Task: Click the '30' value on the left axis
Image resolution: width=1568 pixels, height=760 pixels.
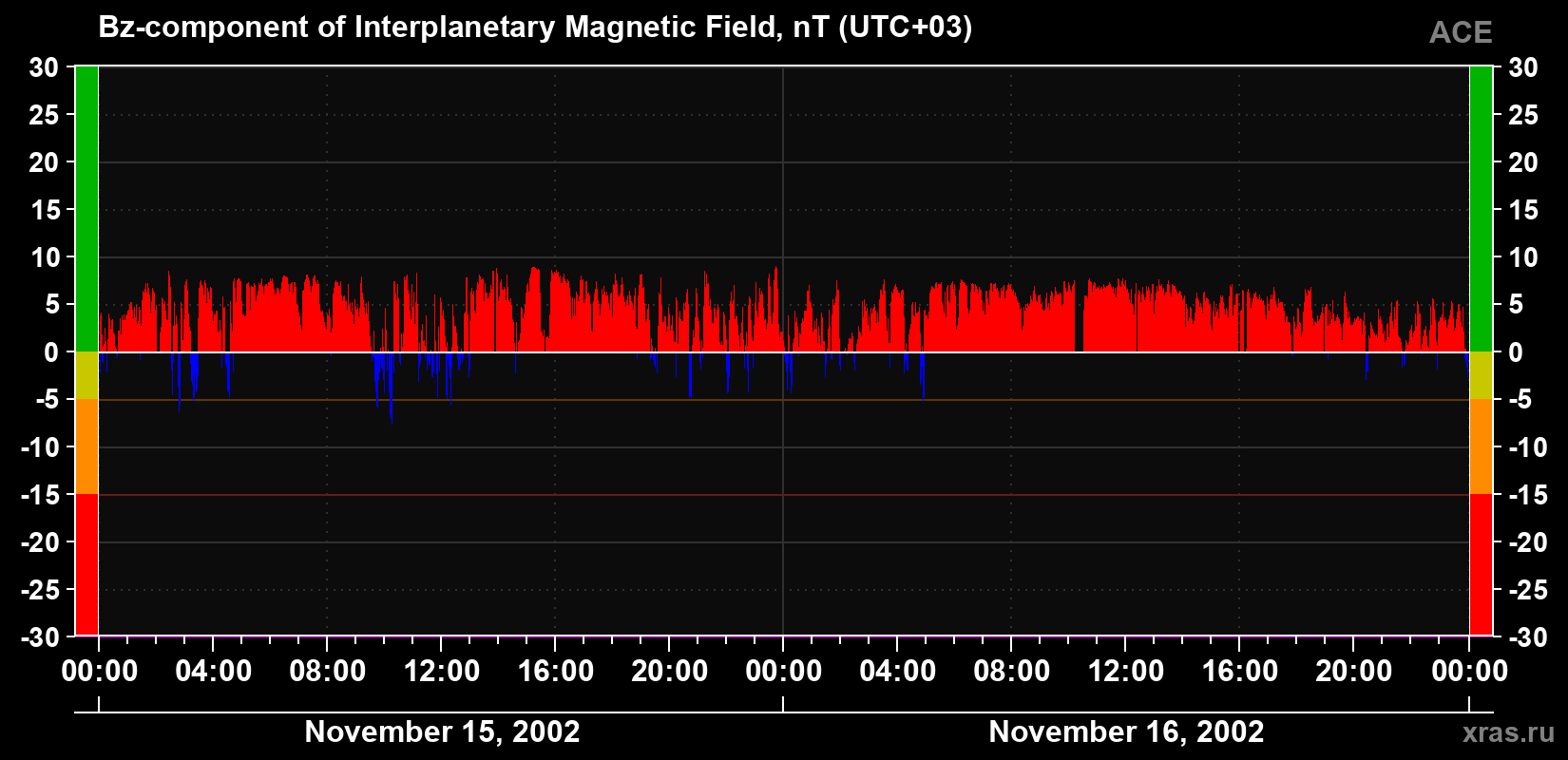Action: coord(44,67)
